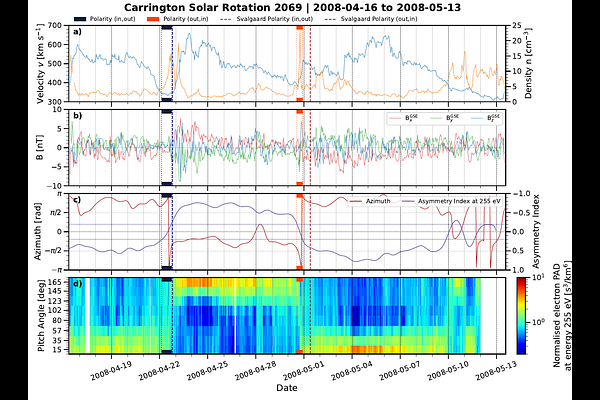Click panel label "b)"

[x=77, y=115]
